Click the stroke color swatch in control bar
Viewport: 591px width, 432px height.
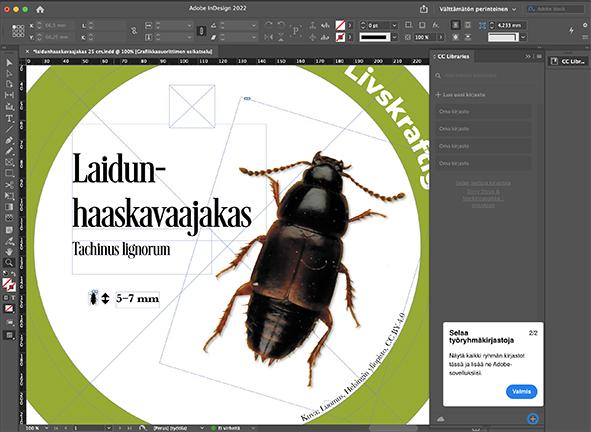click(x=340, y=37)
